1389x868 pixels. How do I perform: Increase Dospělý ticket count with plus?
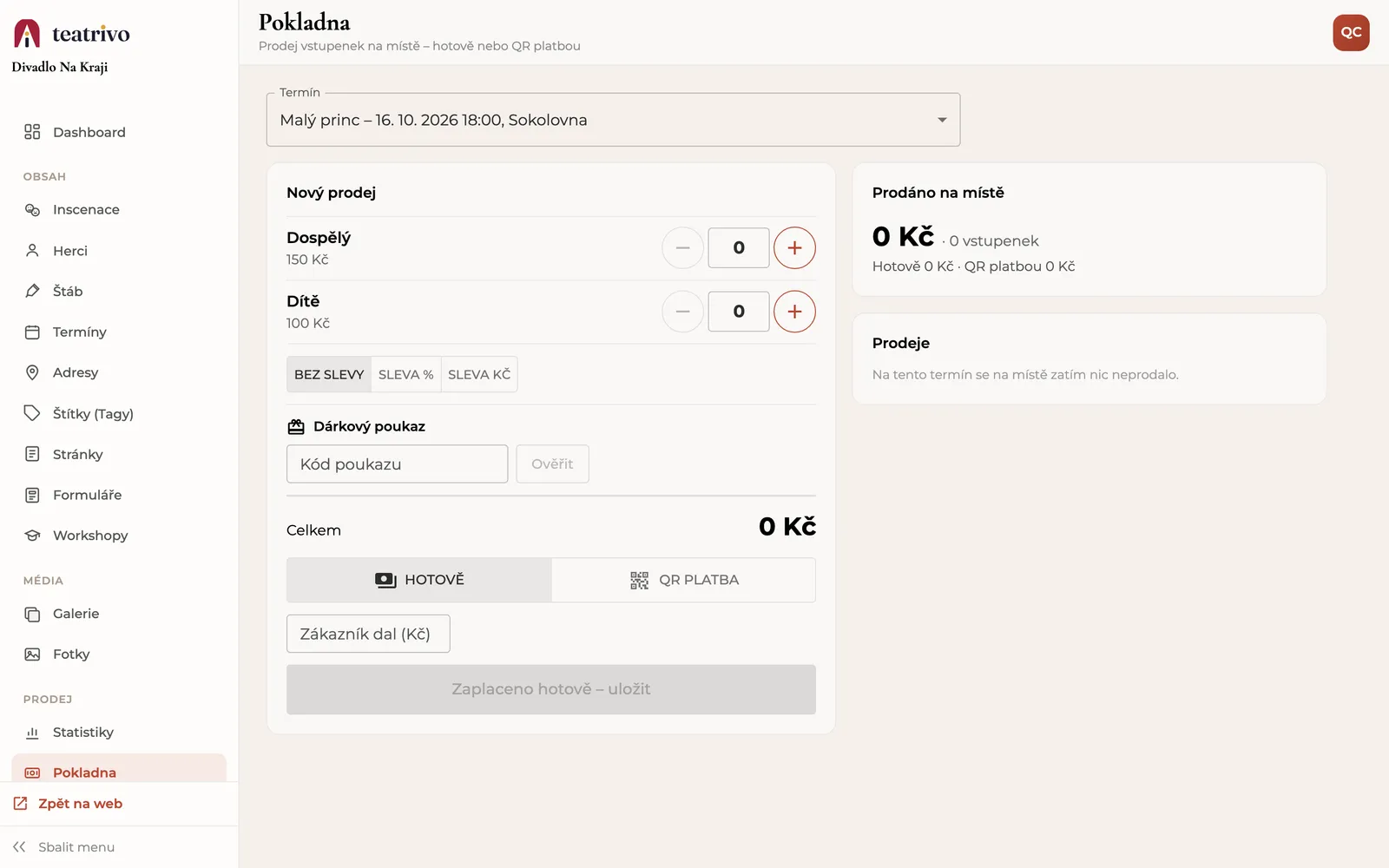pyautogui.click(x=794, y=248)
